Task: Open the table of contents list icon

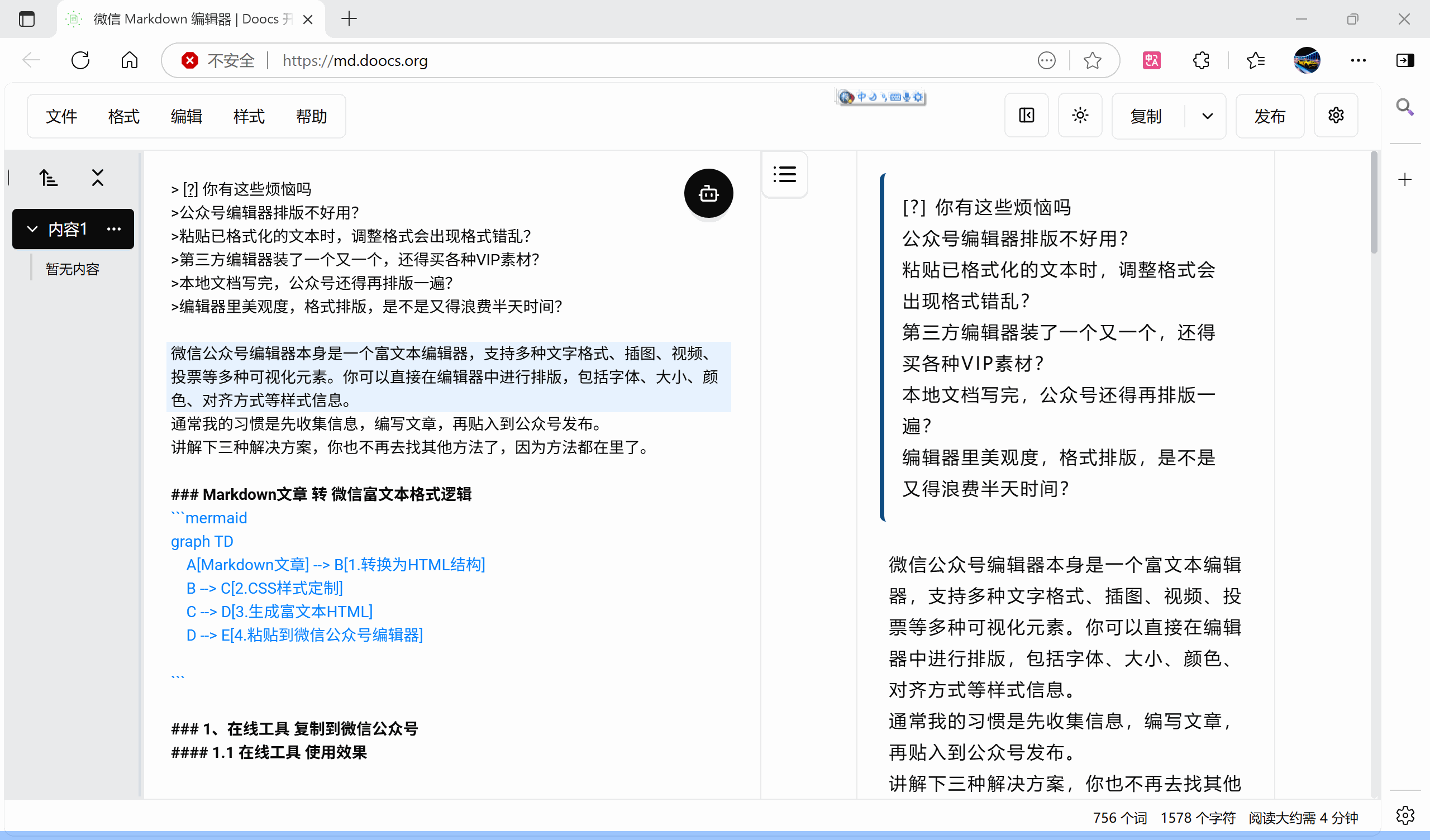Action: coord(784,174)
